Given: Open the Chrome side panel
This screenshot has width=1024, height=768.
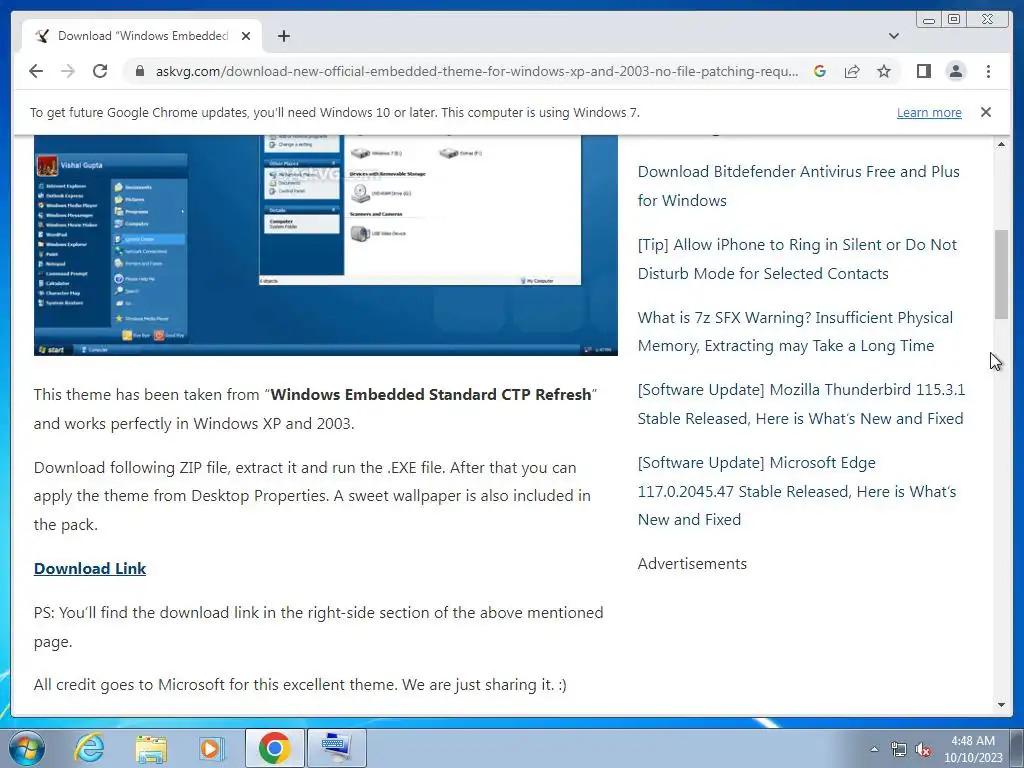Looking at the screenshot, I should 923,71.
